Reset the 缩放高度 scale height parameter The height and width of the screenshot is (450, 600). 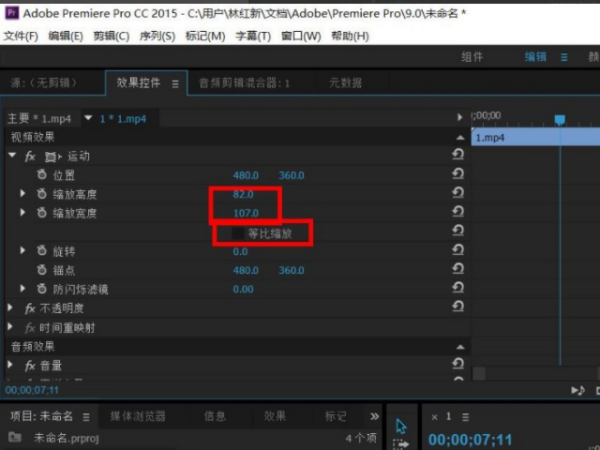point(458,192)
